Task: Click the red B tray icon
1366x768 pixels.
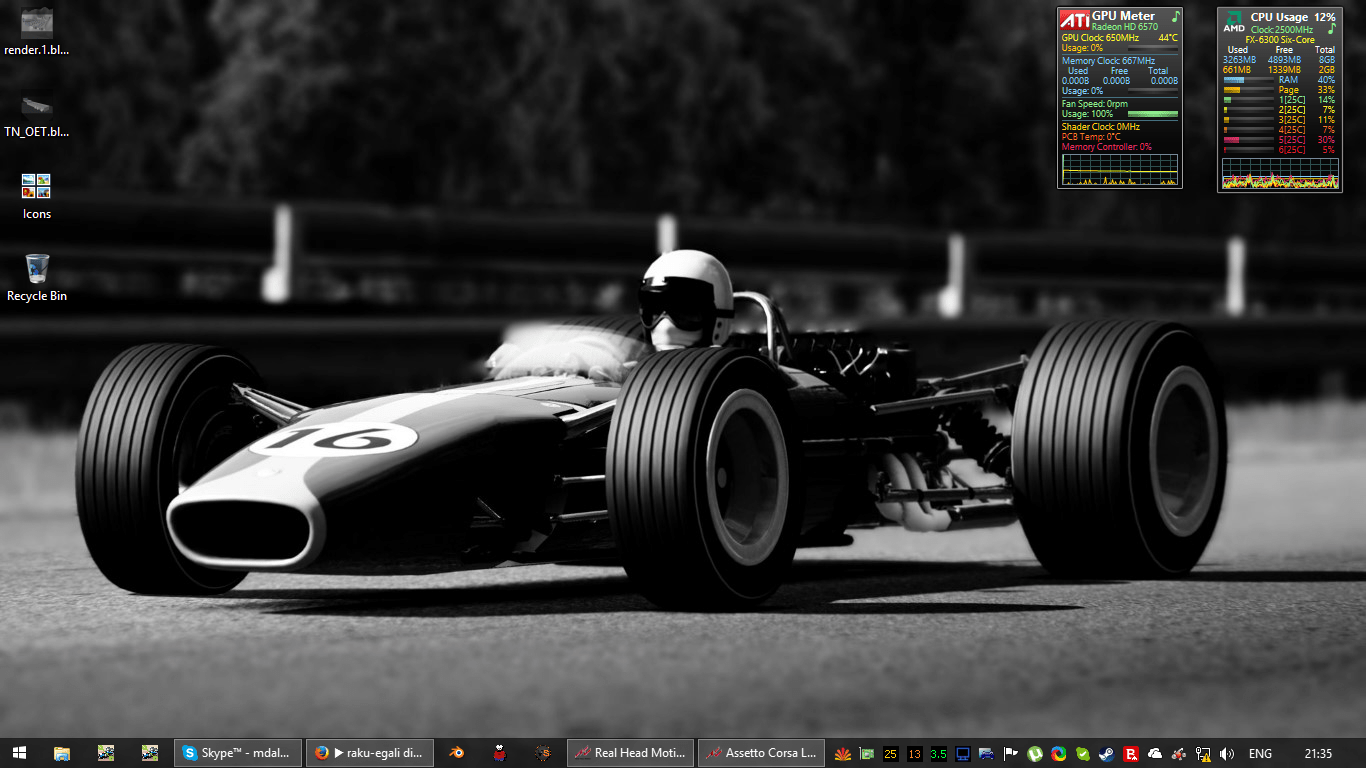Action: [1131, 754]
